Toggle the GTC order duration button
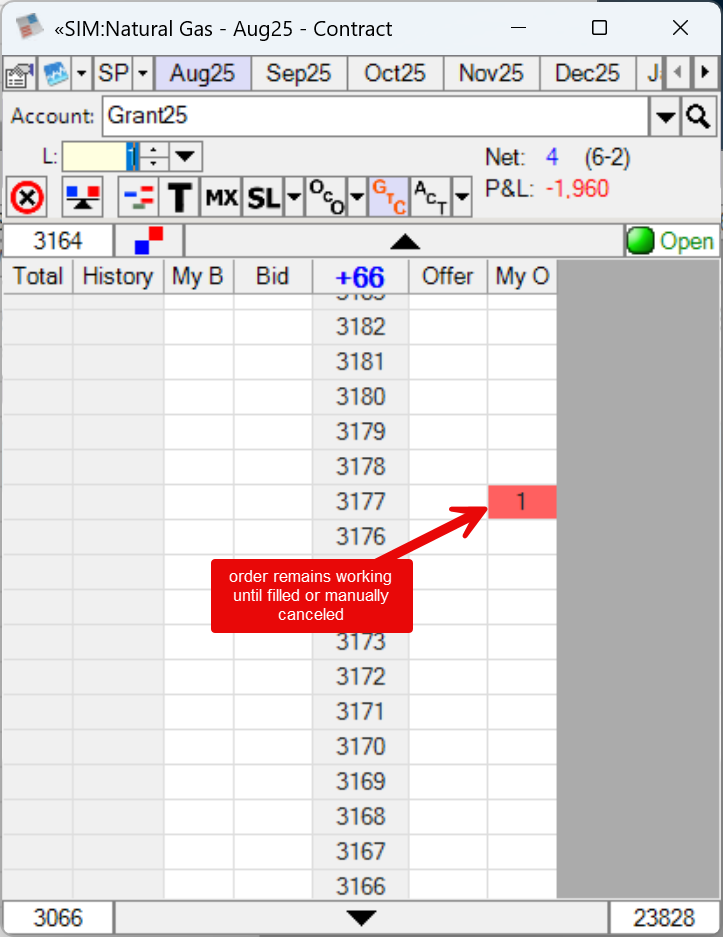The height and width of the screenshot is (937, 723). pos(387,198)
